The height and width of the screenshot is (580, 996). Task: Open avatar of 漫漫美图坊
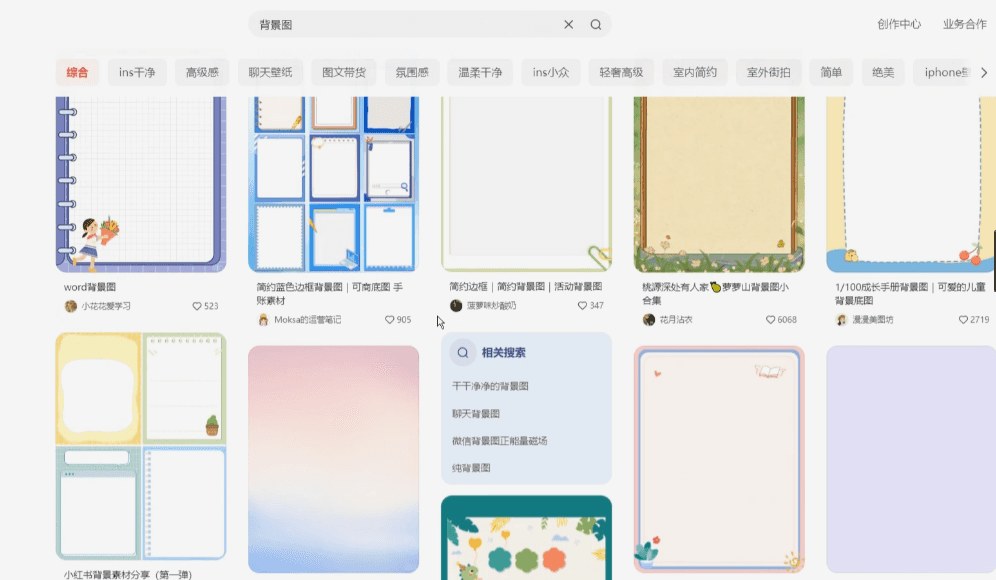tap(842, 320)
